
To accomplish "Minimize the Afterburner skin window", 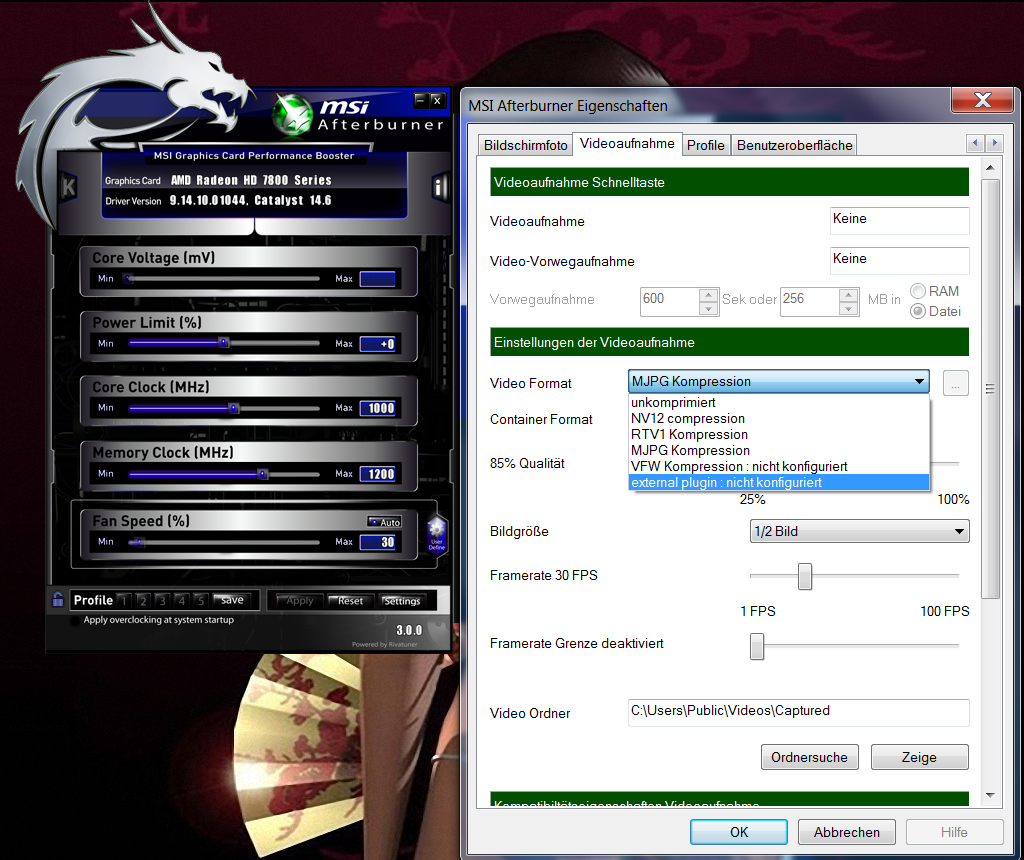I will [x=421, y=100].
